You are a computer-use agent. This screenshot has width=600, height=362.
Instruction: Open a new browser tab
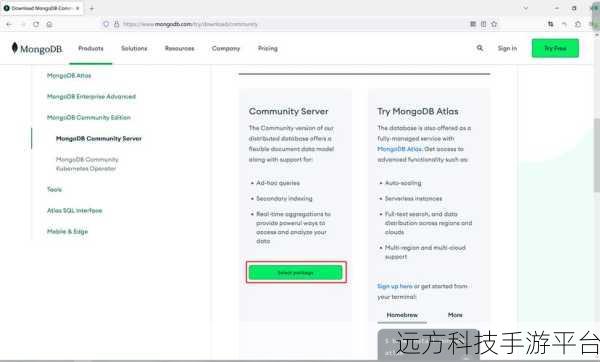91,8
